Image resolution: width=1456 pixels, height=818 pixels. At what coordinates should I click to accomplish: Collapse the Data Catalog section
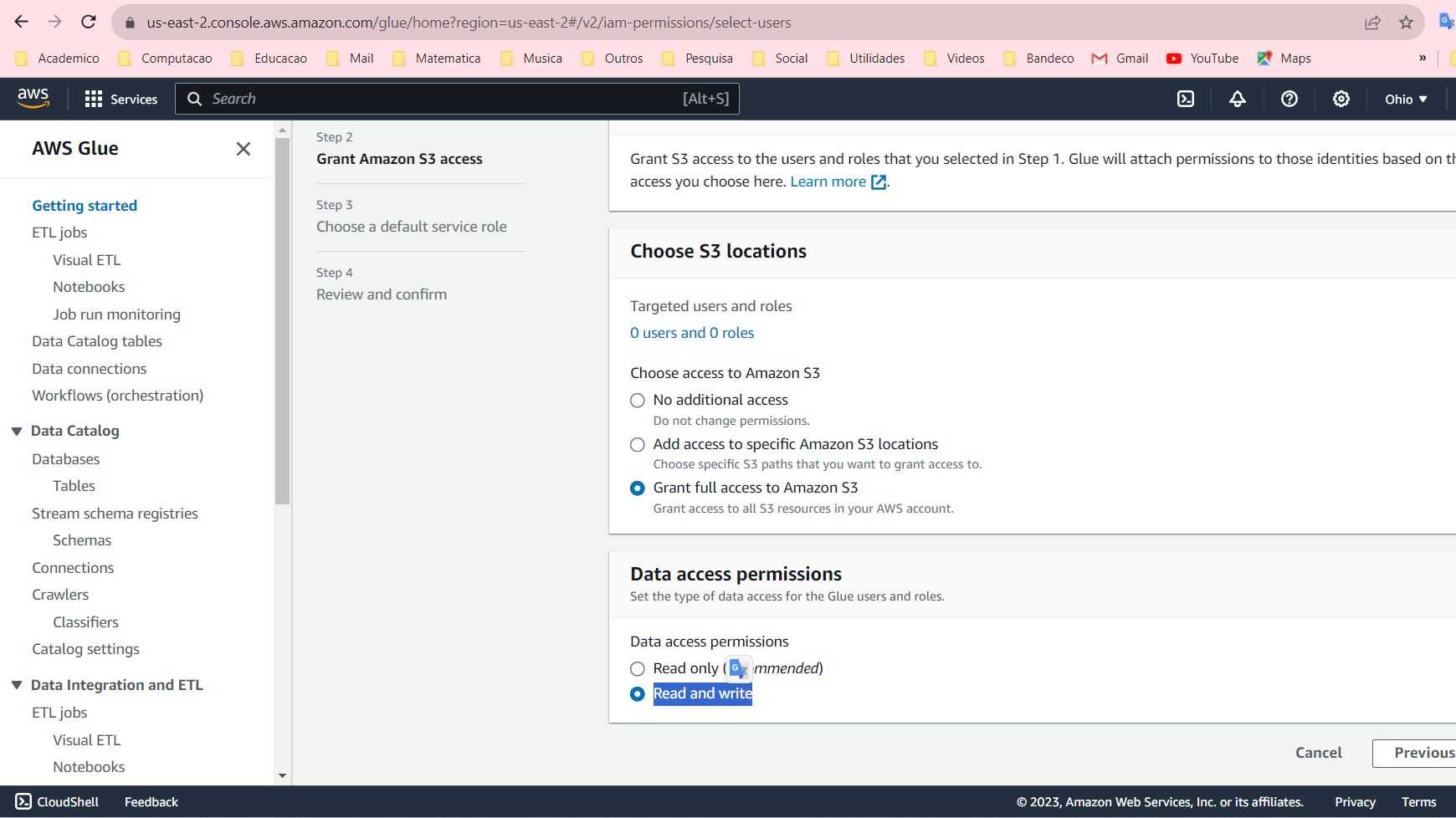click(17, 432)
